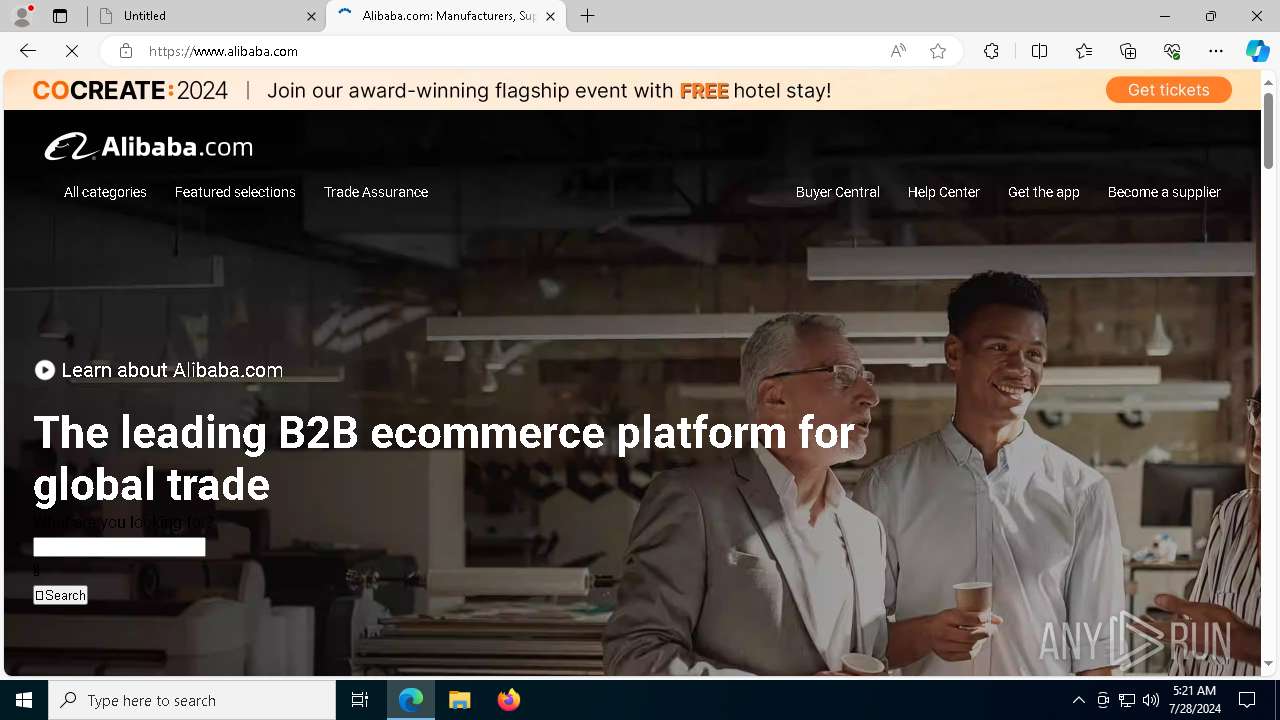Screen dimensions: 1280x720
Task: Click the address bar URL
Action: pyautogui.click(x=223, y=51)
